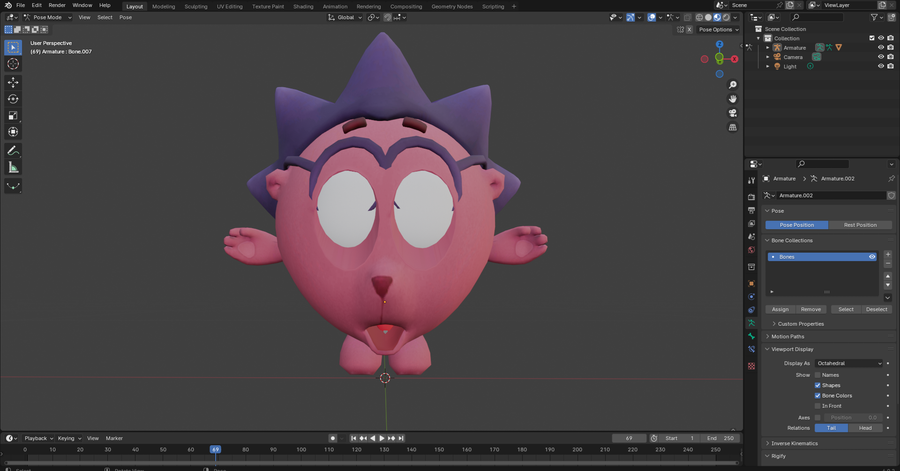
Task: Open the Bone properties tab
Action: pos(751,336)
